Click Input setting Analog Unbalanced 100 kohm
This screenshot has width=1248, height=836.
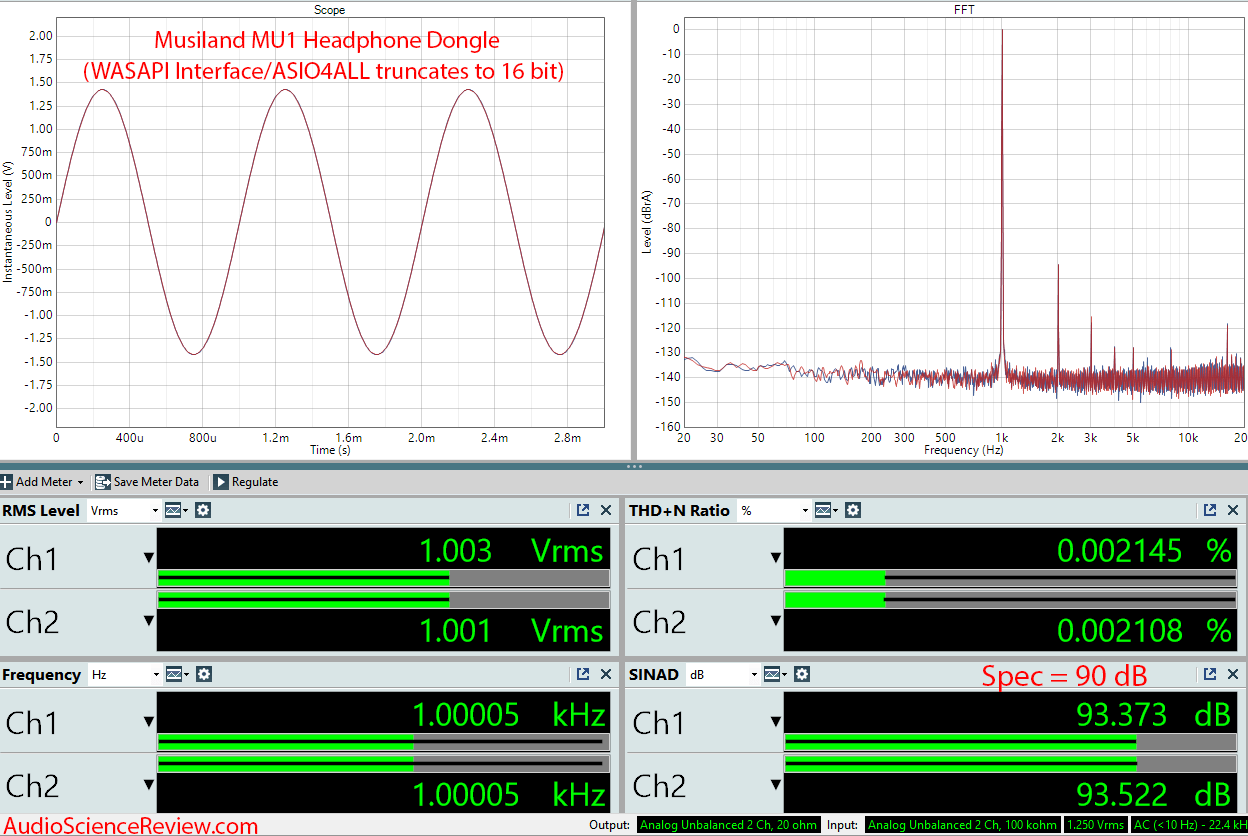coord(964,825)
